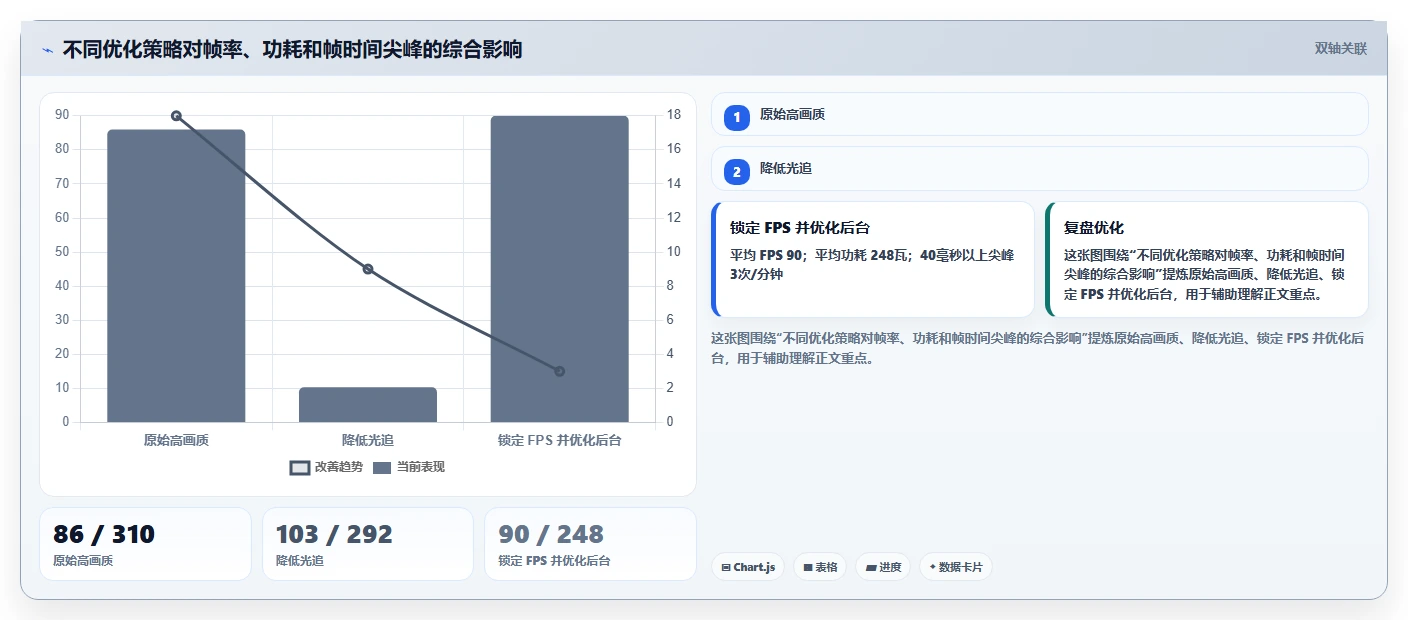Click the 改善趋势 legend color box

(299, 468)
